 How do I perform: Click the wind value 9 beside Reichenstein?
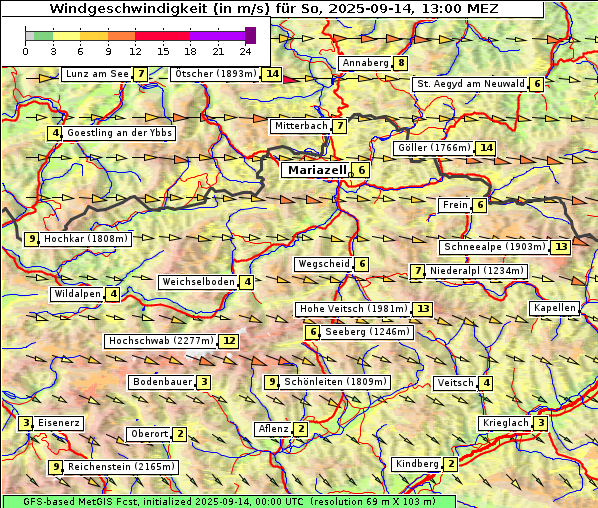56,467
